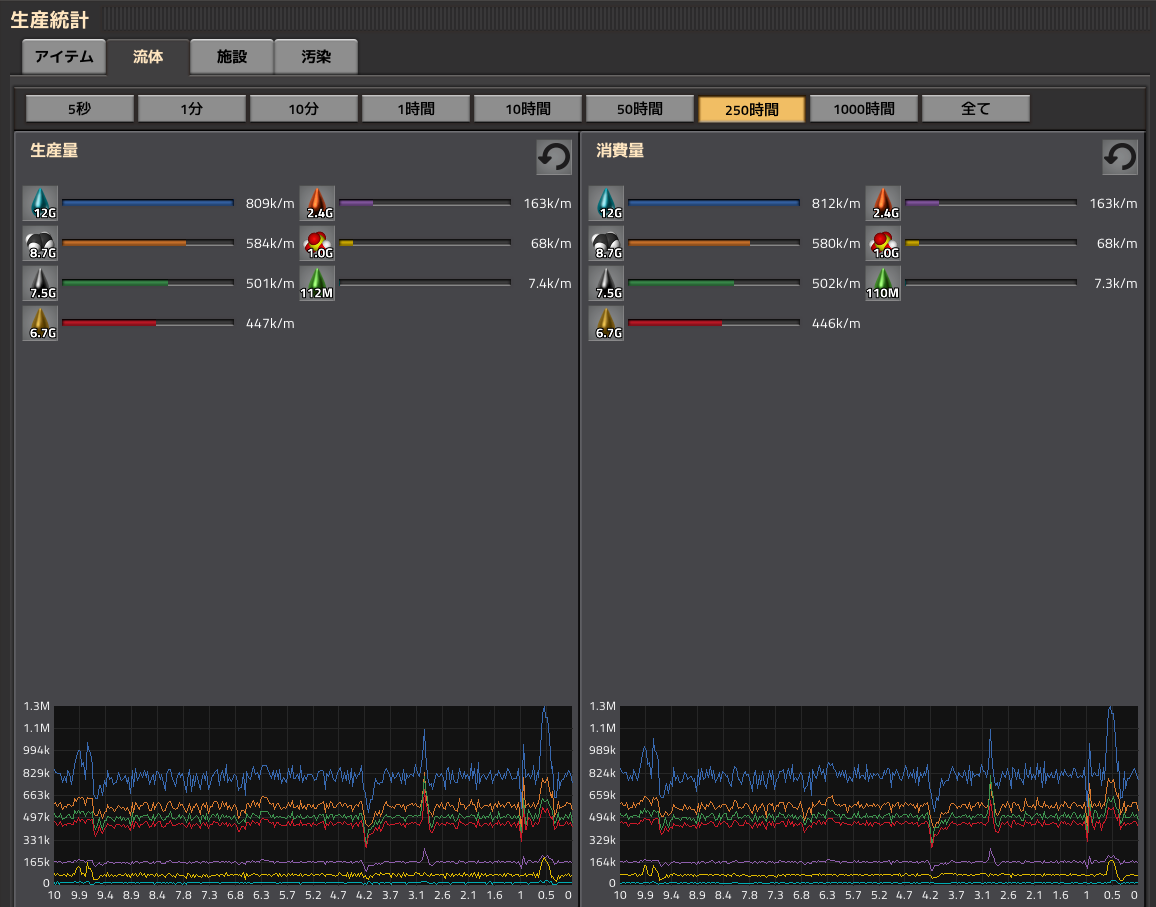Toggle the 8.7G steam cloud icon under 生産量
This screenshot has height=907, width=1156.
tap(41, 243)
